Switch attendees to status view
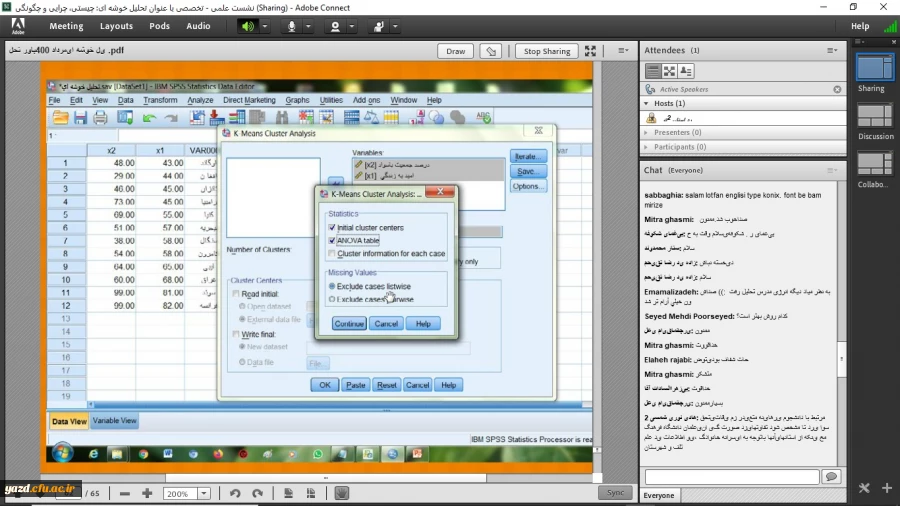Screen dimensions: 900x506 [687, 71]
